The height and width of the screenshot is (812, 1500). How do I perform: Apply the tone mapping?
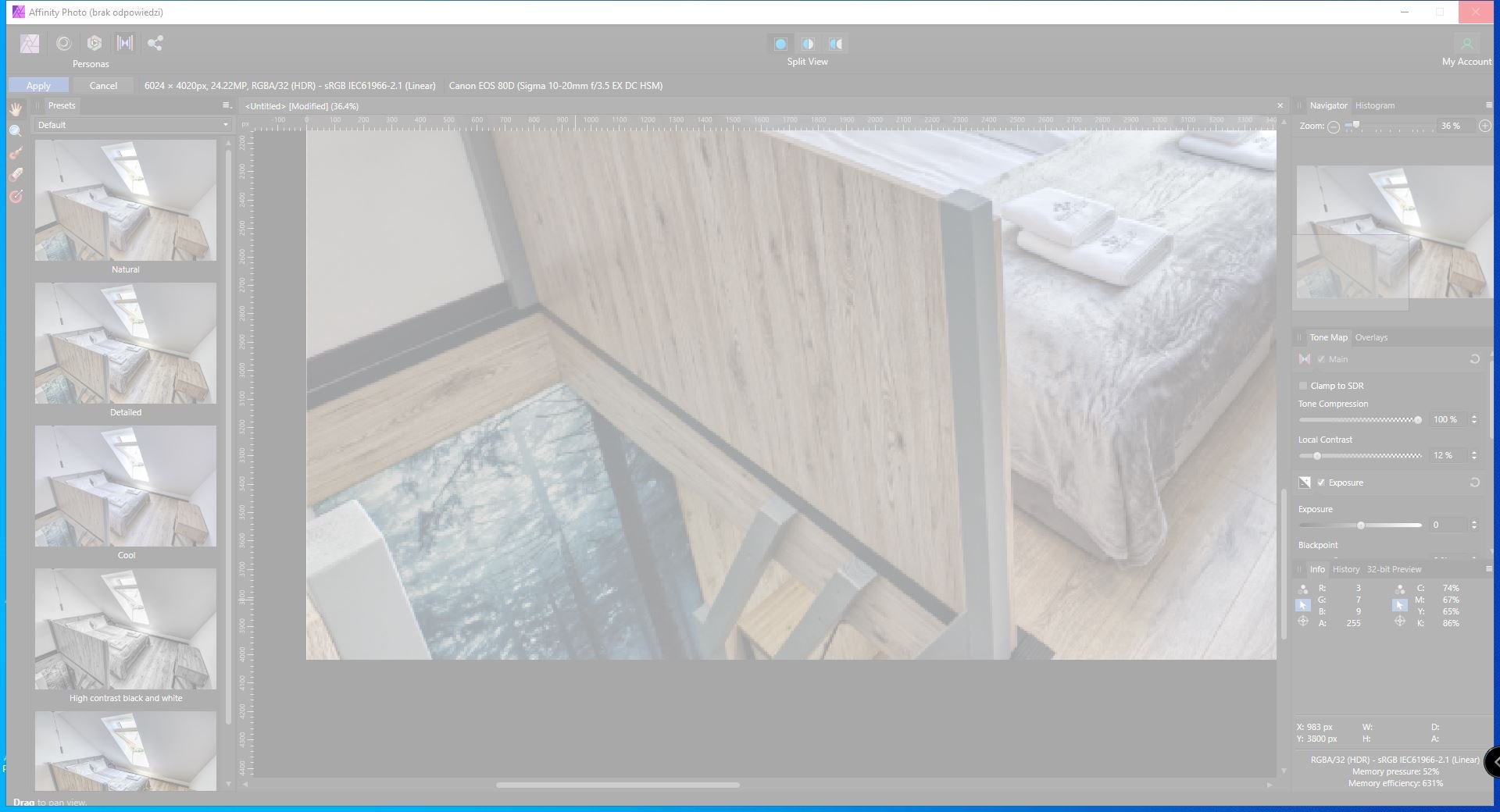[38, 86]
